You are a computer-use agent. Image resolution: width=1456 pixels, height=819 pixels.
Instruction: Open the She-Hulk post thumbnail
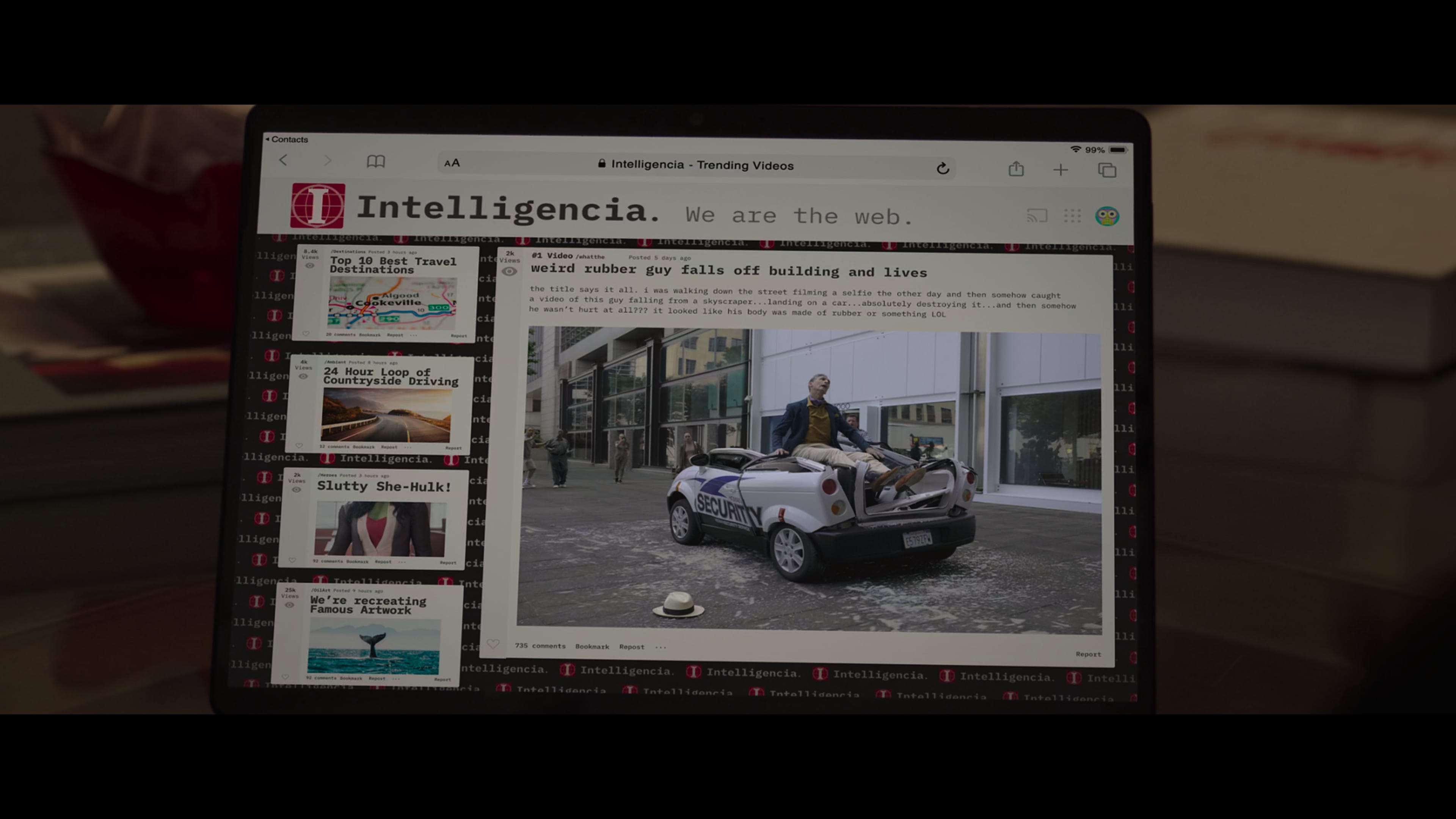click(380, 529)
